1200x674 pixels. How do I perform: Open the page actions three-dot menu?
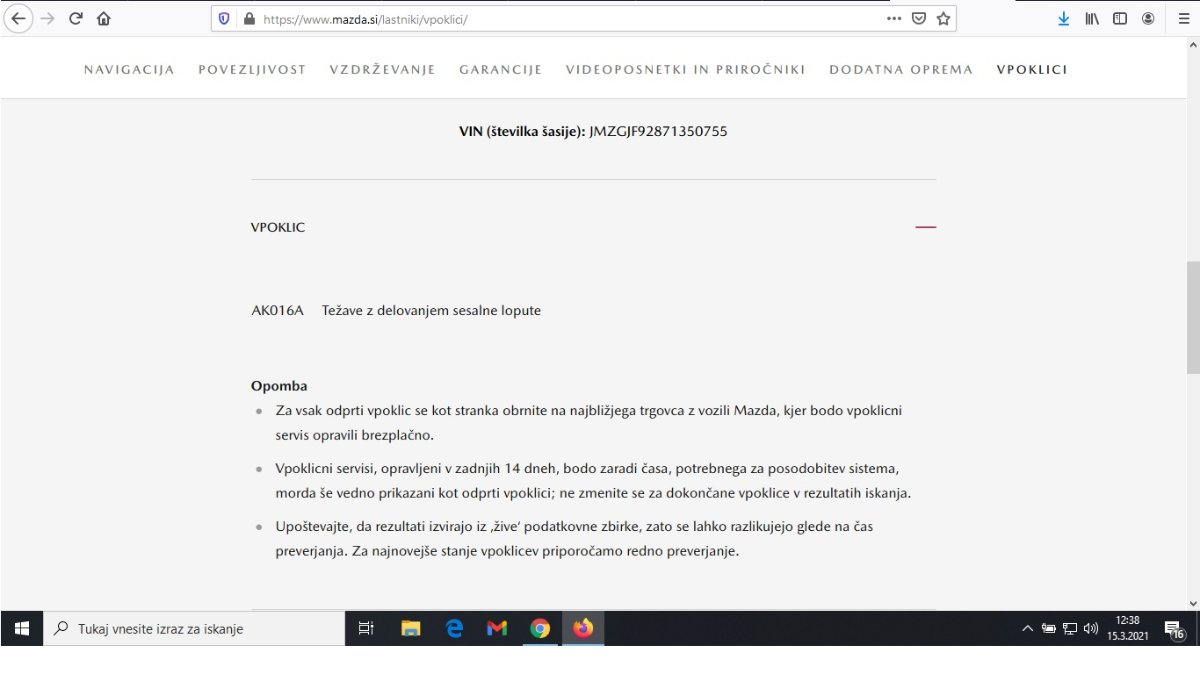pyautogui.click(x=894, y=18)
